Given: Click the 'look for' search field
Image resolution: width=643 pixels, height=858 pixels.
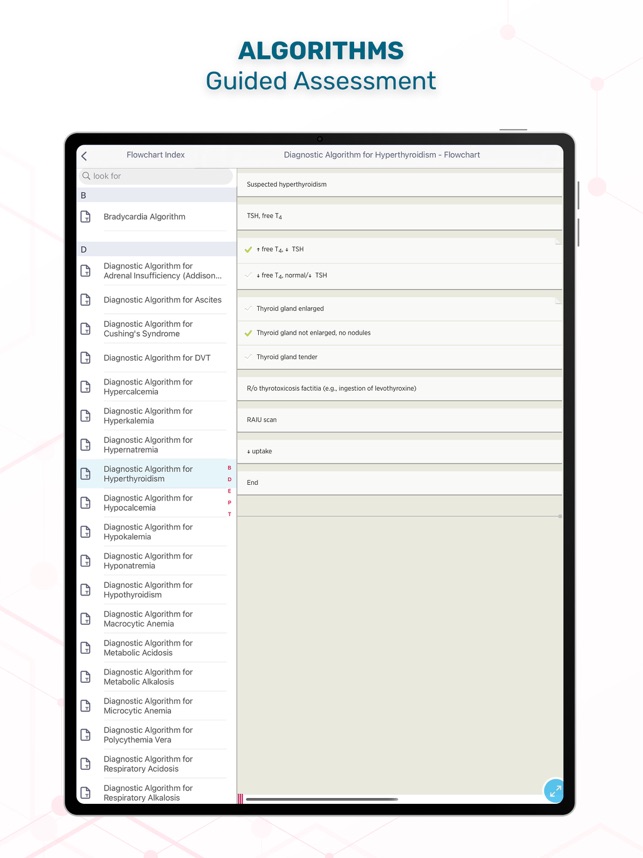Looking at the screenshot, I should point(157,176).
